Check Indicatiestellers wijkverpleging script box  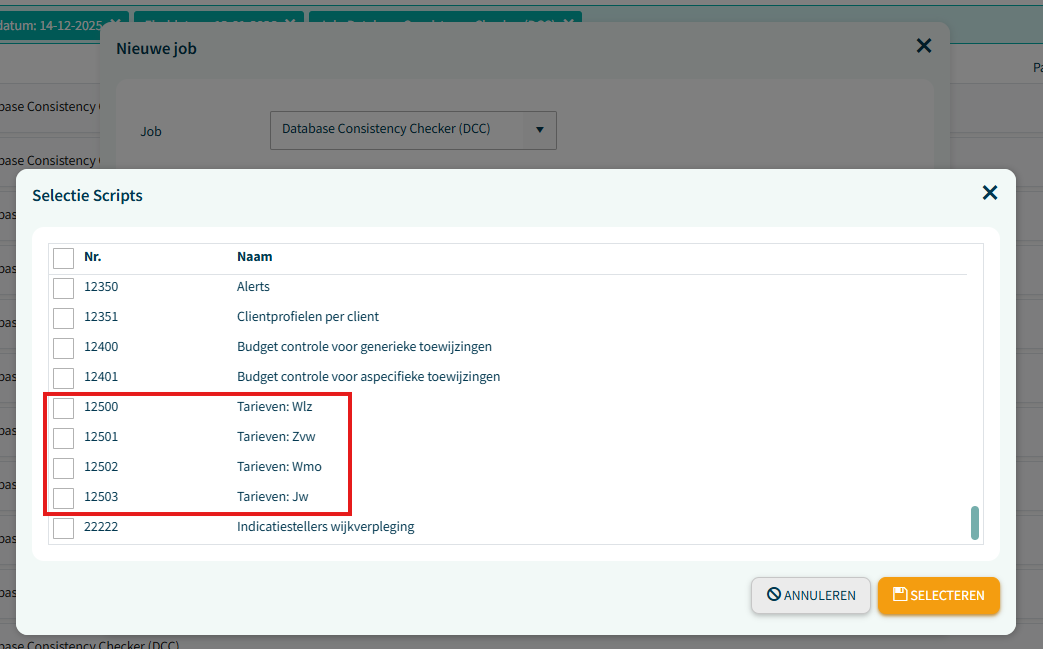(64, 528)
